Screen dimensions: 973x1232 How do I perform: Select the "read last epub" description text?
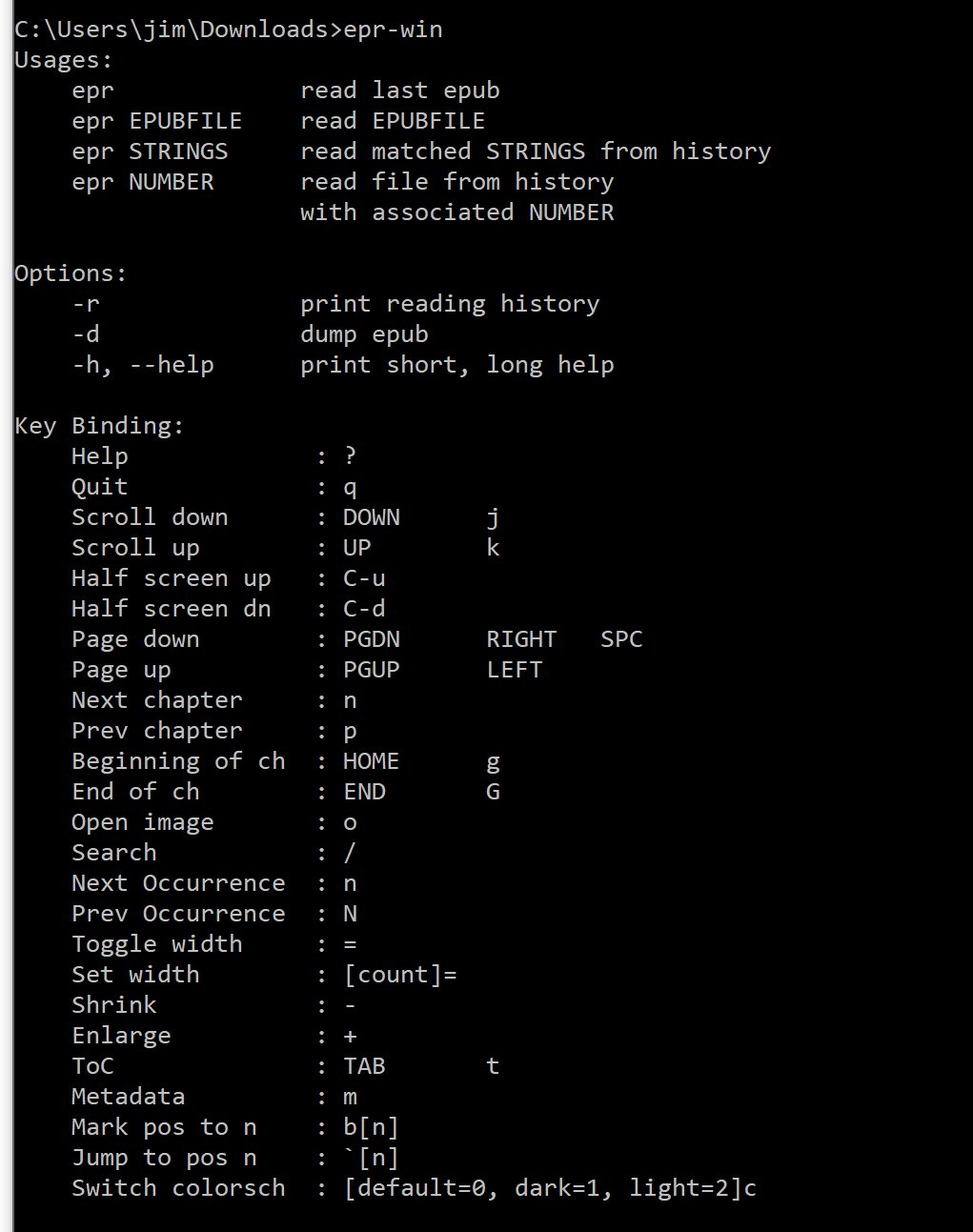pos(399,91)
